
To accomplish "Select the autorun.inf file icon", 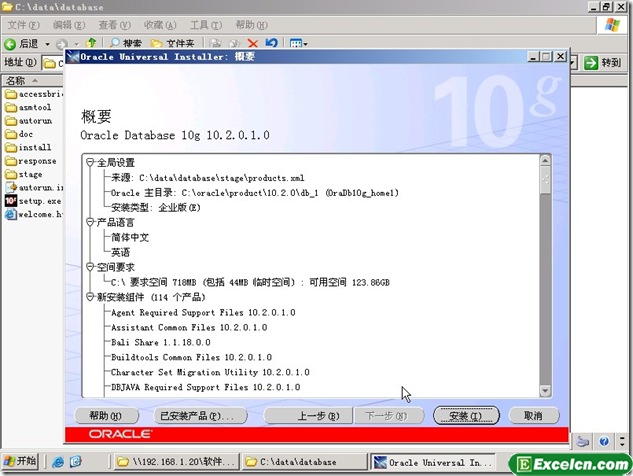I will [10, 187].
